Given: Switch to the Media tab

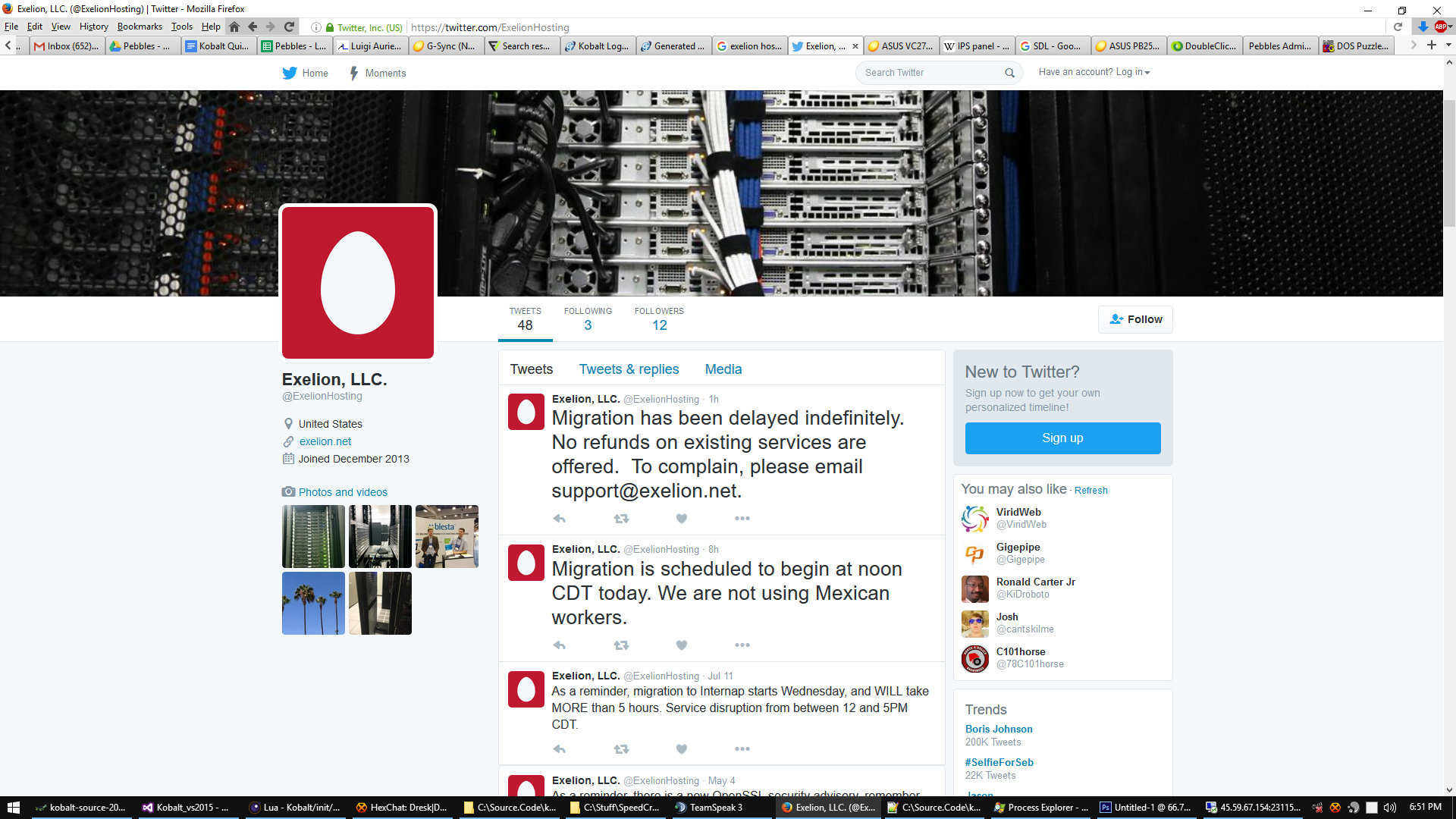Looking at the screenshot, I should (723, 369).
